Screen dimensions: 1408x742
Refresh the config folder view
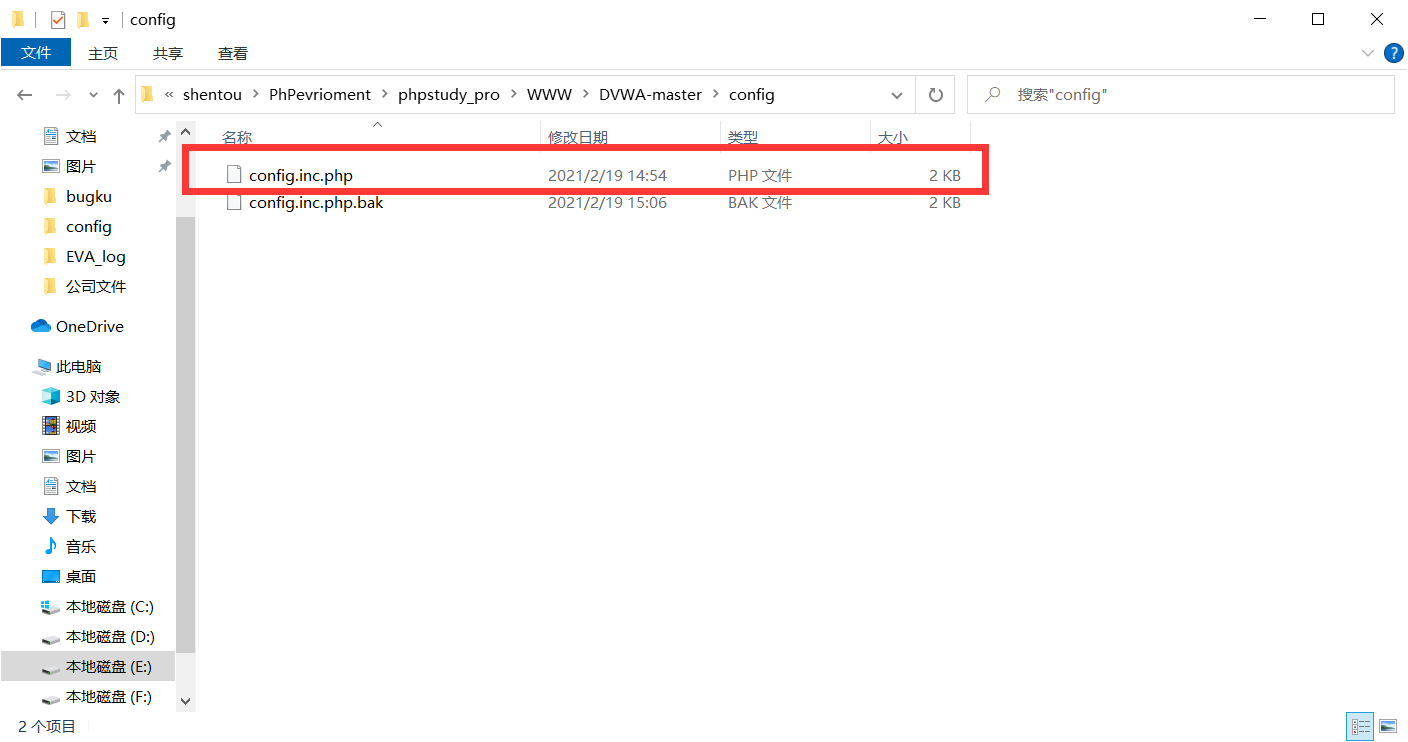coord(936,95)
